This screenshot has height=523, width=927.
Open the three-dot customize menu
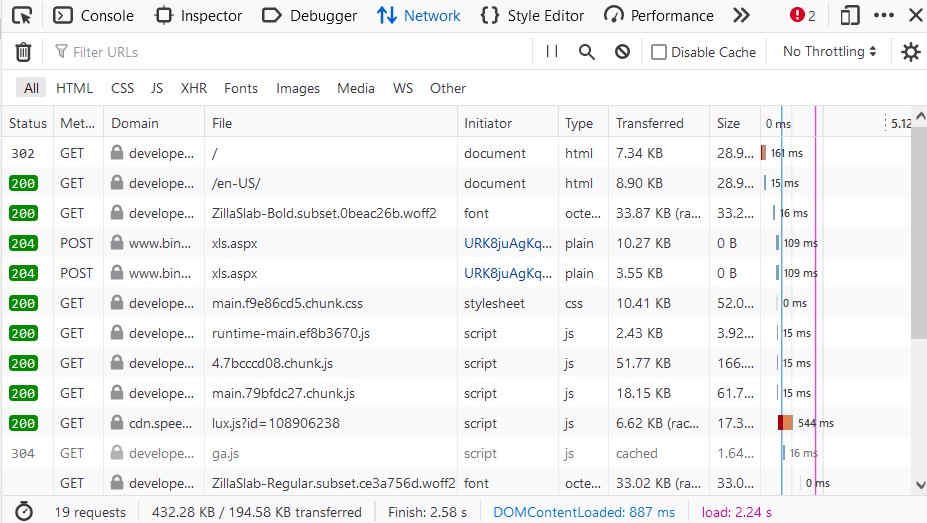pos(884,16)
